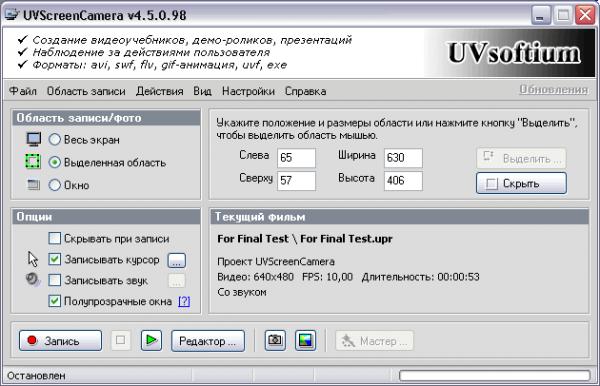Open the Редактор editor button
This screenshot has width=600, height=386.
click(x=208, y=340)
